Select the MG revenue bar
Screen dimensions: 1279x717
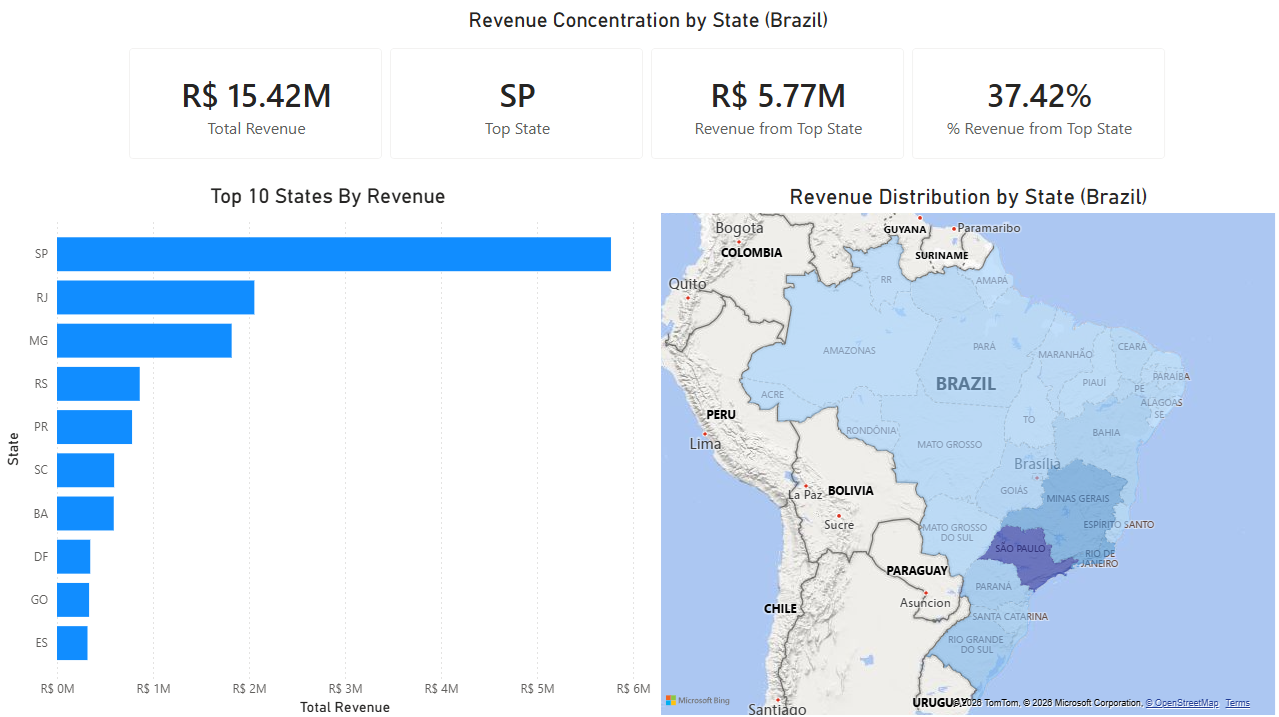pos(144,340)
